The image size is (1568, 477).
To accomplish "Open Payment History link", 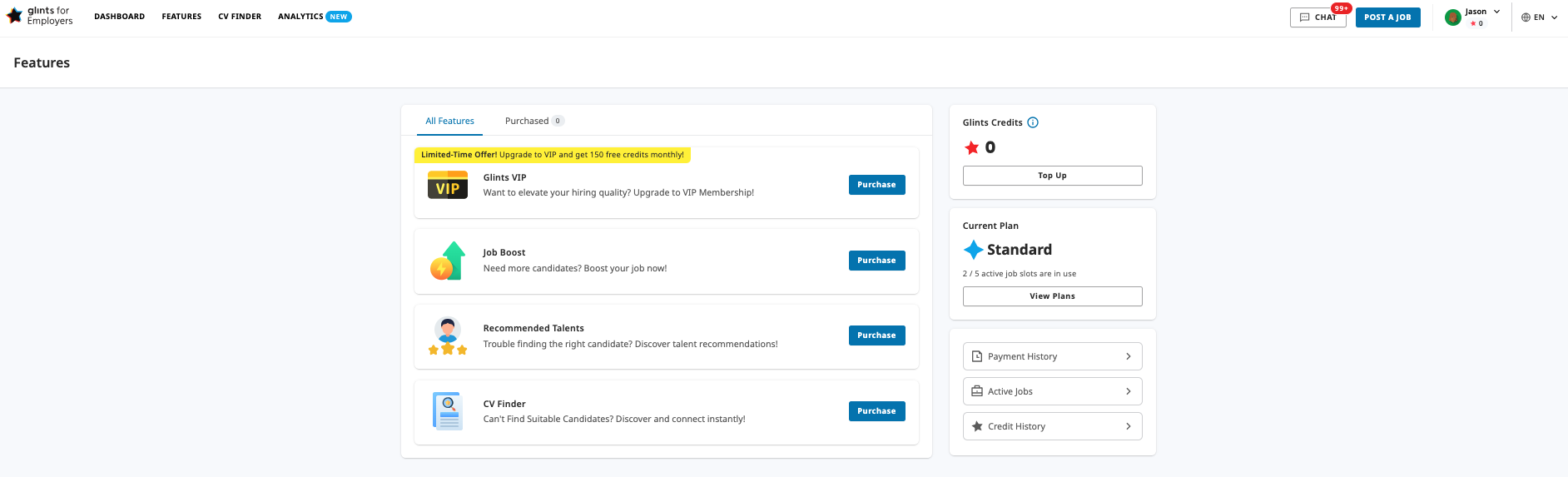I will [1052, 356].
